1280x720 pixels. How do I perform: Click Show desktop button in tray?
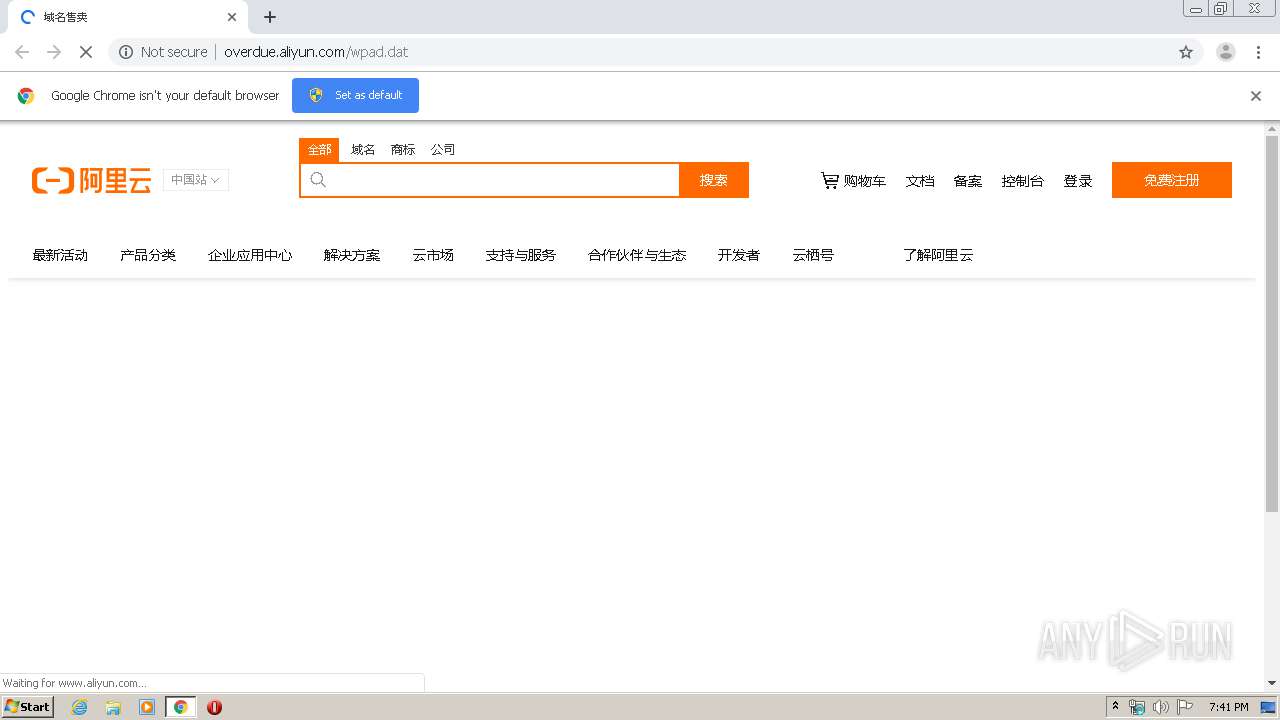pos(1268,707)
